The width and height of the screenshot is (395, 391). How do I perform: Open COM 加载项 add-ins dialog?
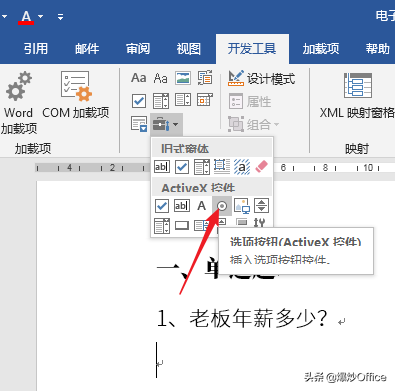(76, 95)
